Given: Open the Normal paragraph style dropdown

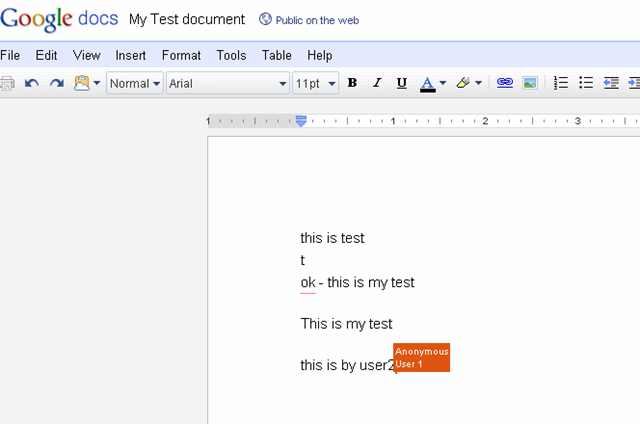Looking at the screenshot, I should [x=135, y=83].
